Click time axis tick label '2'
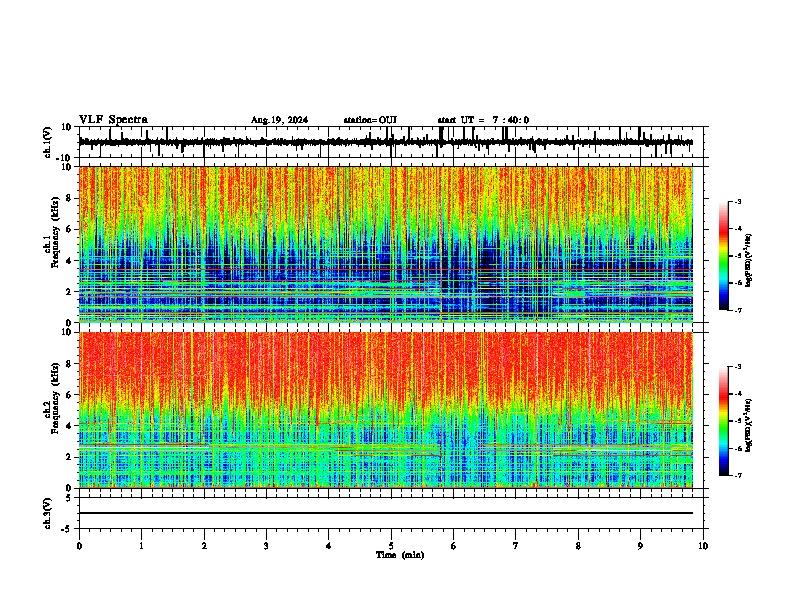This screenshot has height=612, width=792. click(204, 546)
